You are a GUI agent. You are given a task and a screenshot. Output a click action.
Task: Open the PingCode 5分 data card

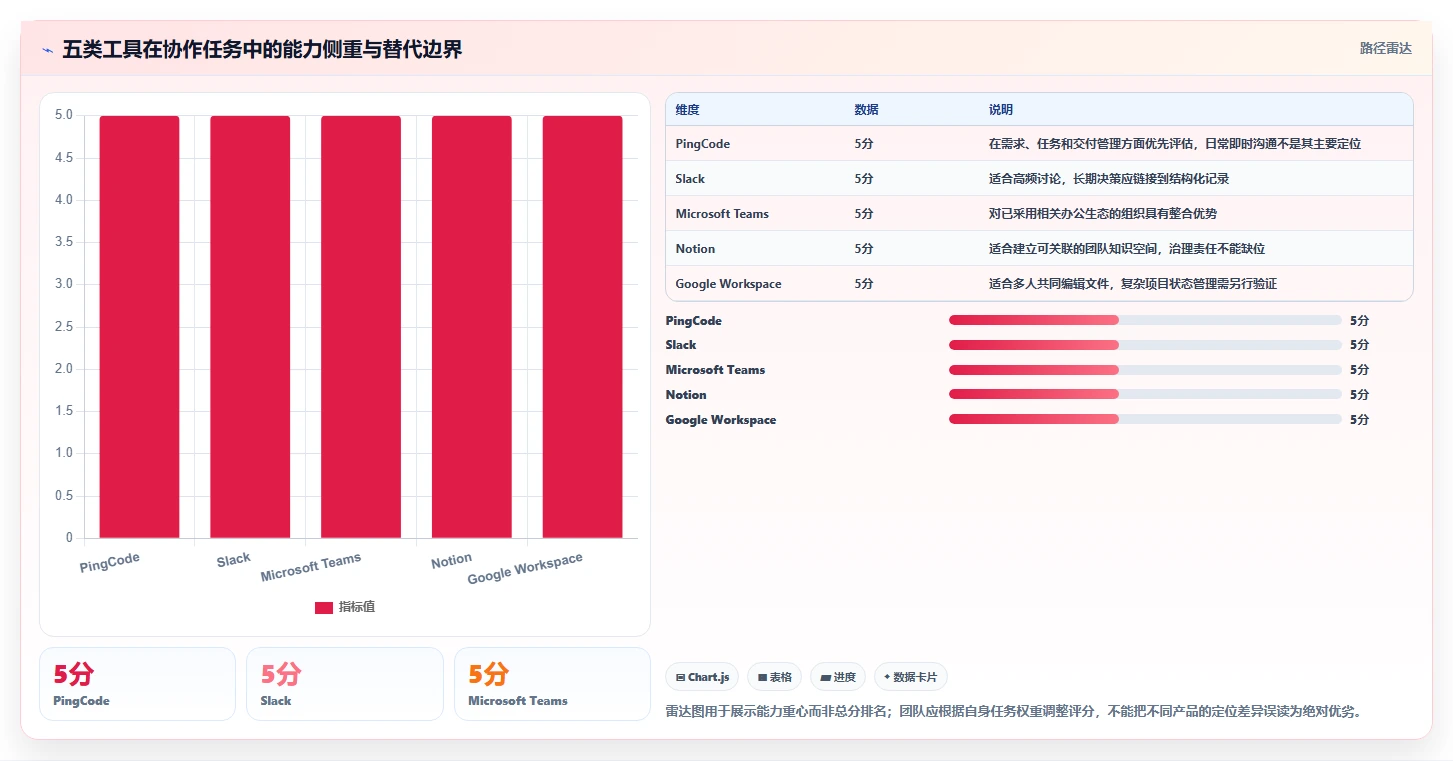tap(137, 684)
